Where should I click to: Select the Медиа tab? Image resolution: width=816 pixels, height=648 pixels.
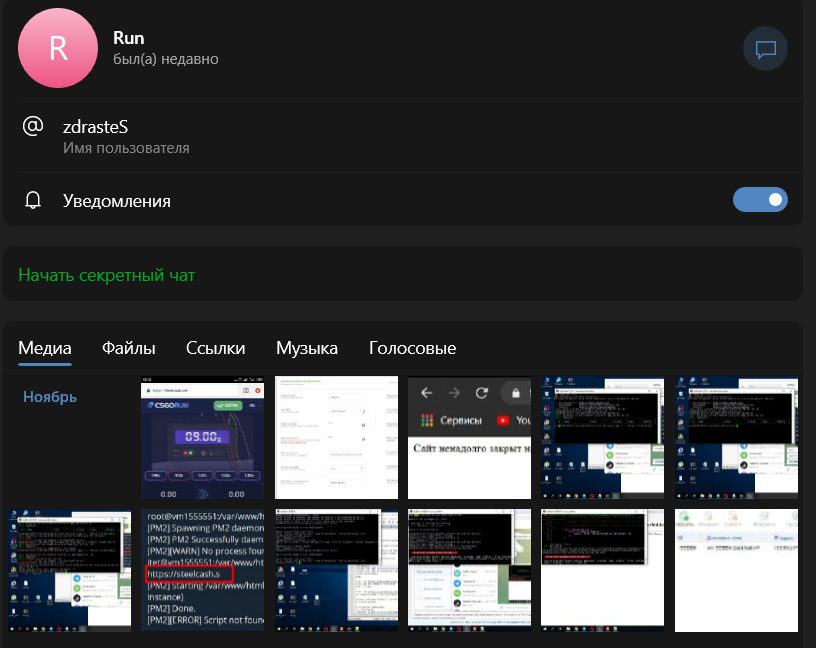[45, 348]
